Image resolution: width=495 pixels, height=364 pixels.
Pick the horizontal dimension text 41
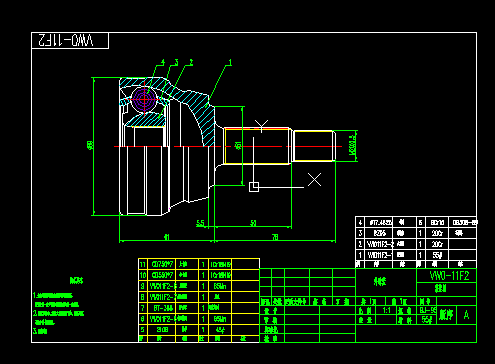coord(167,237)
